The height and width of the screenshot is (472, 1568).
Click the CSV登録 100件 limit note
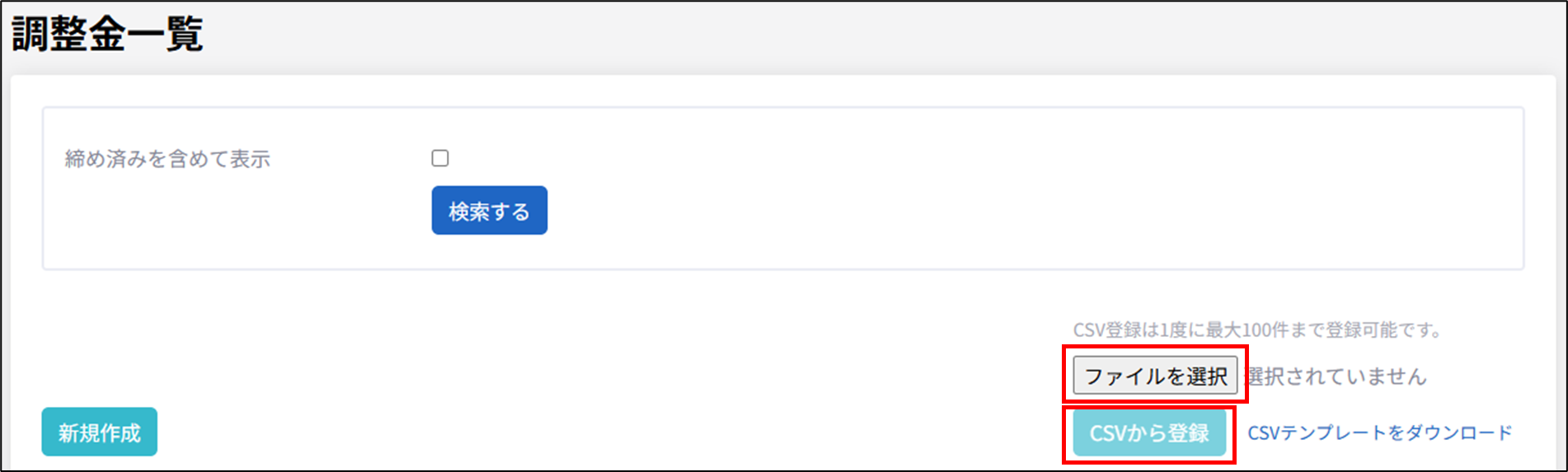coord(1257,330)
